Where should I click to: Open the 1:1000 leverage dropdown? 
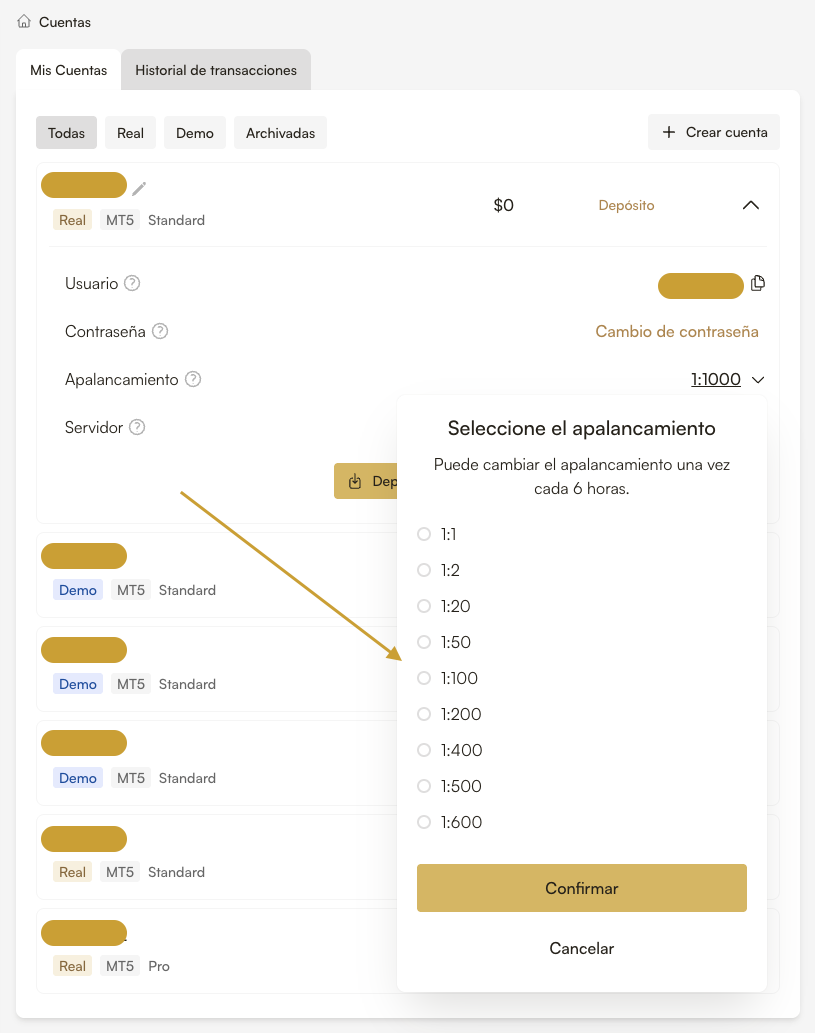(727, 379)
